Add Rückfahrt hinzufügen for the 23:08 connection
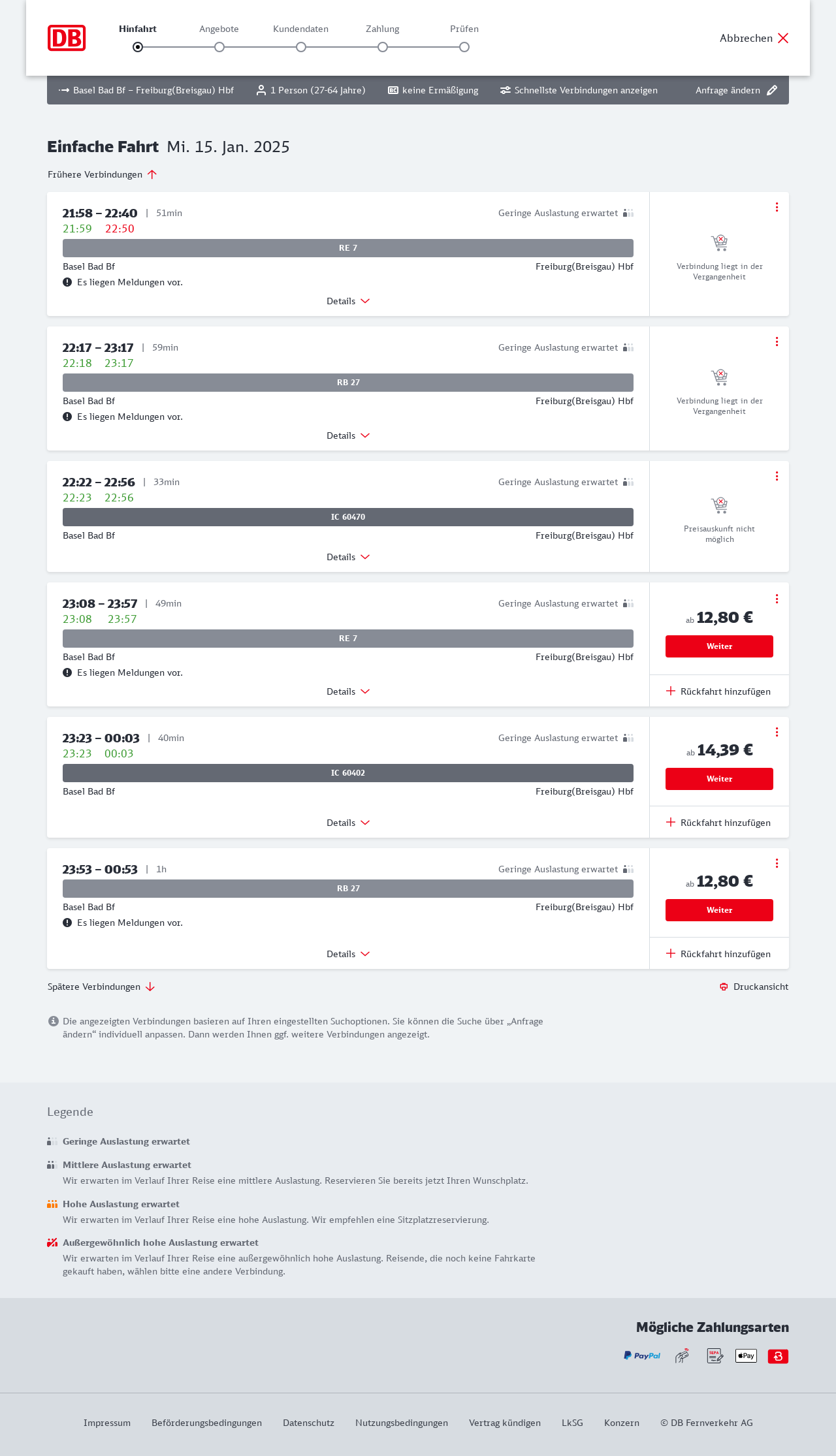Image resolution: width=836 pixels, height=1456 pixels. click(718, 691)
